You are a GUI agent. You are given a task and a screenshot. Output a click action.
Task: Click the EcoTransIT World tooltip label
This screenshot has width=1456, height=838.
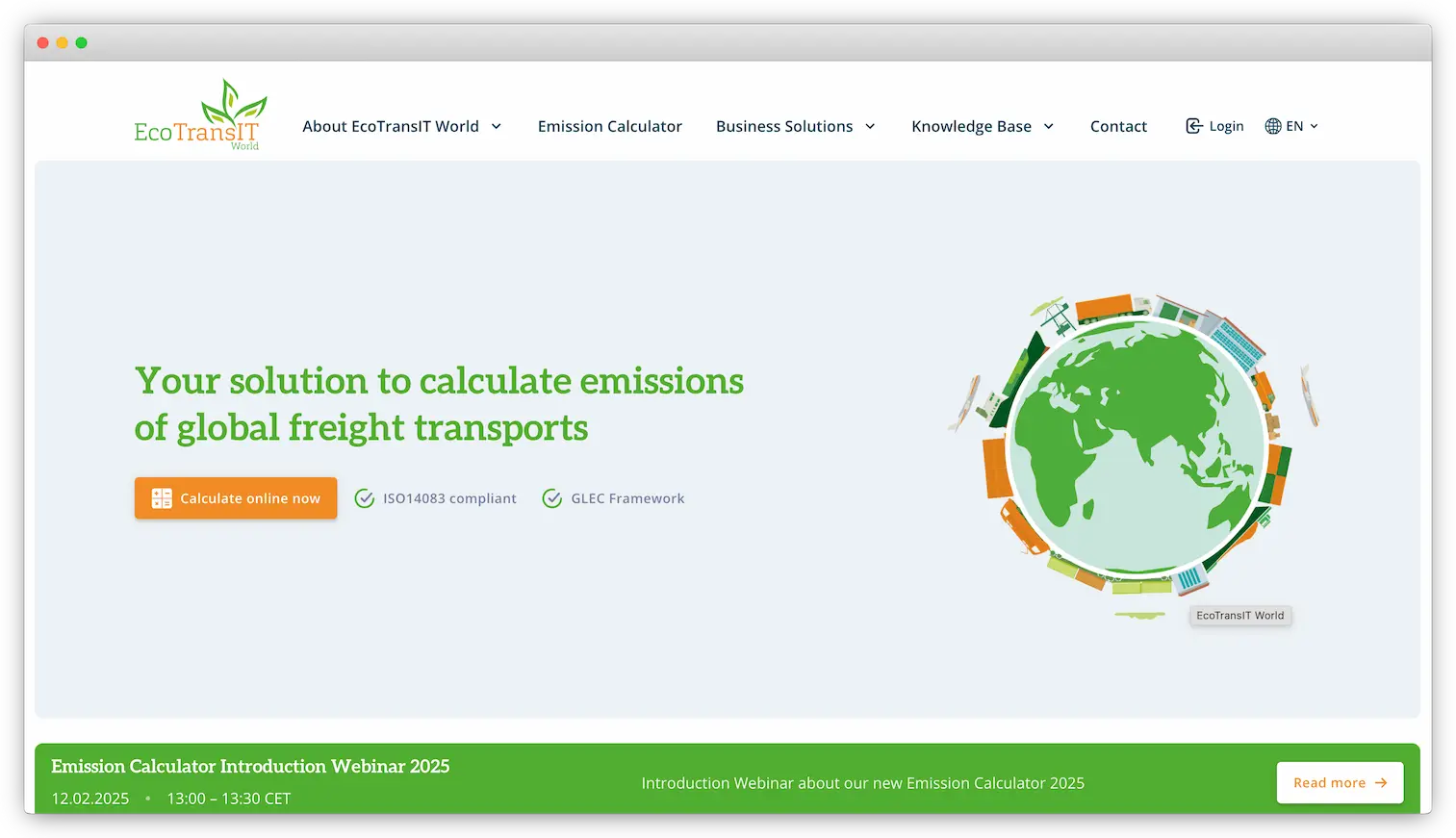click(x=1240, y=616)
